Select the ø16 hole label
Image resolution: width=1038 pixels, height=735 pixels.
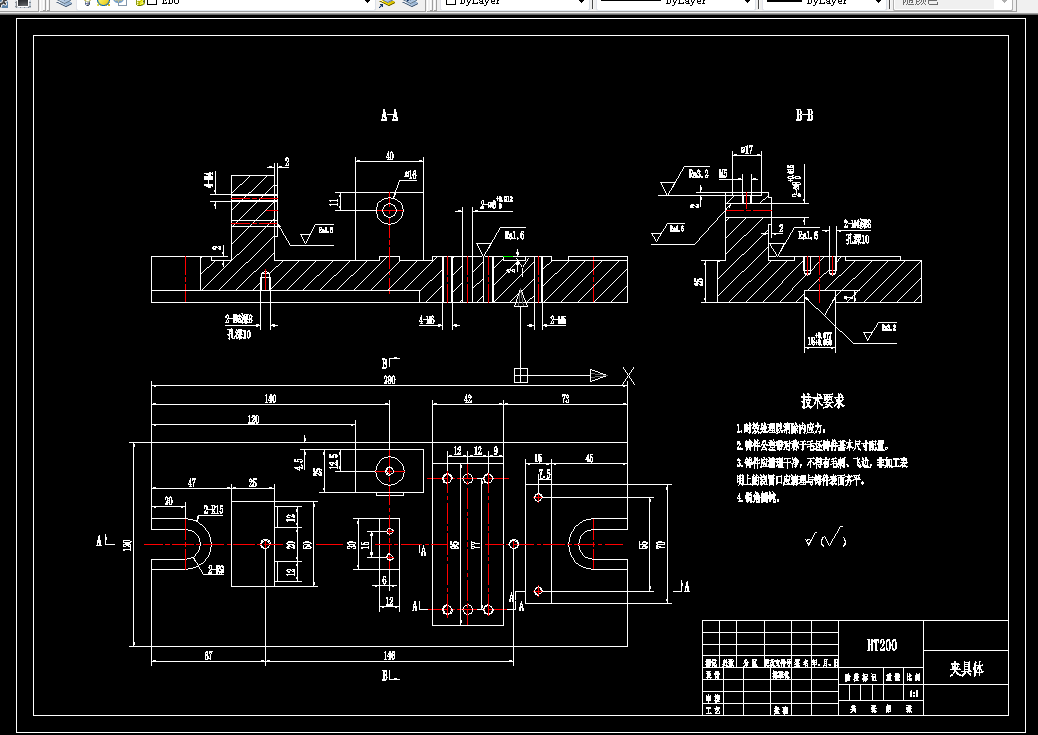click(x=410, y=175)
